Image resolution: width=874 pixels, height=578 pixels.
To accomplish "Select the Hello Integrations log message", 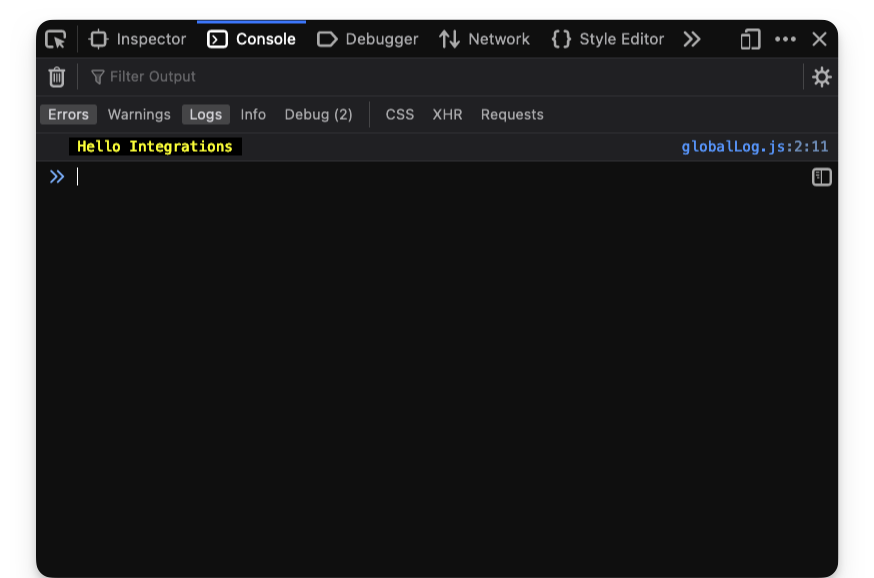I will [x=156, y=146].
